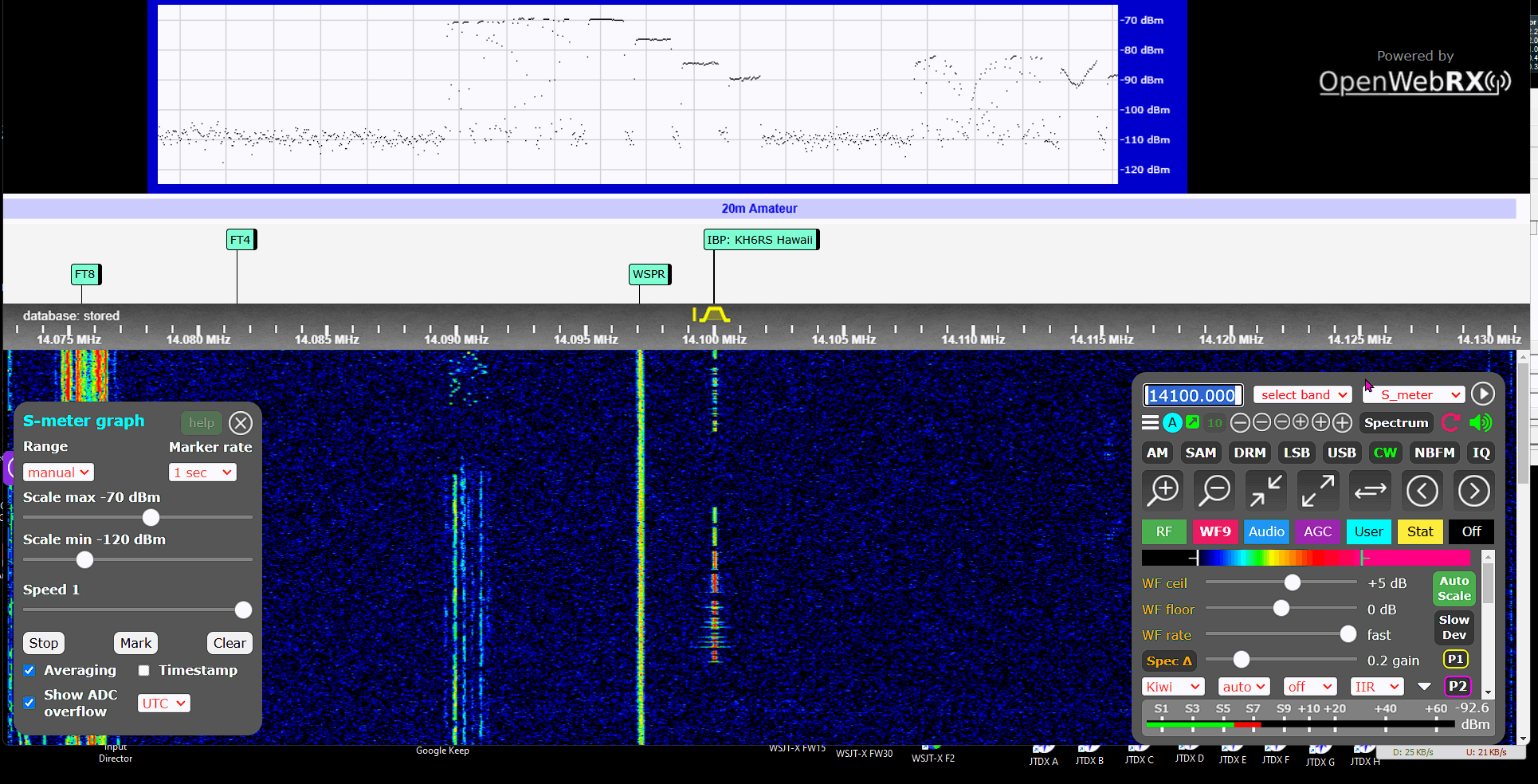Image resolution: width=1538 pixels, height=784 pixels.
Task: Switch to the WF9 tab
Action: coord(1214,531)
